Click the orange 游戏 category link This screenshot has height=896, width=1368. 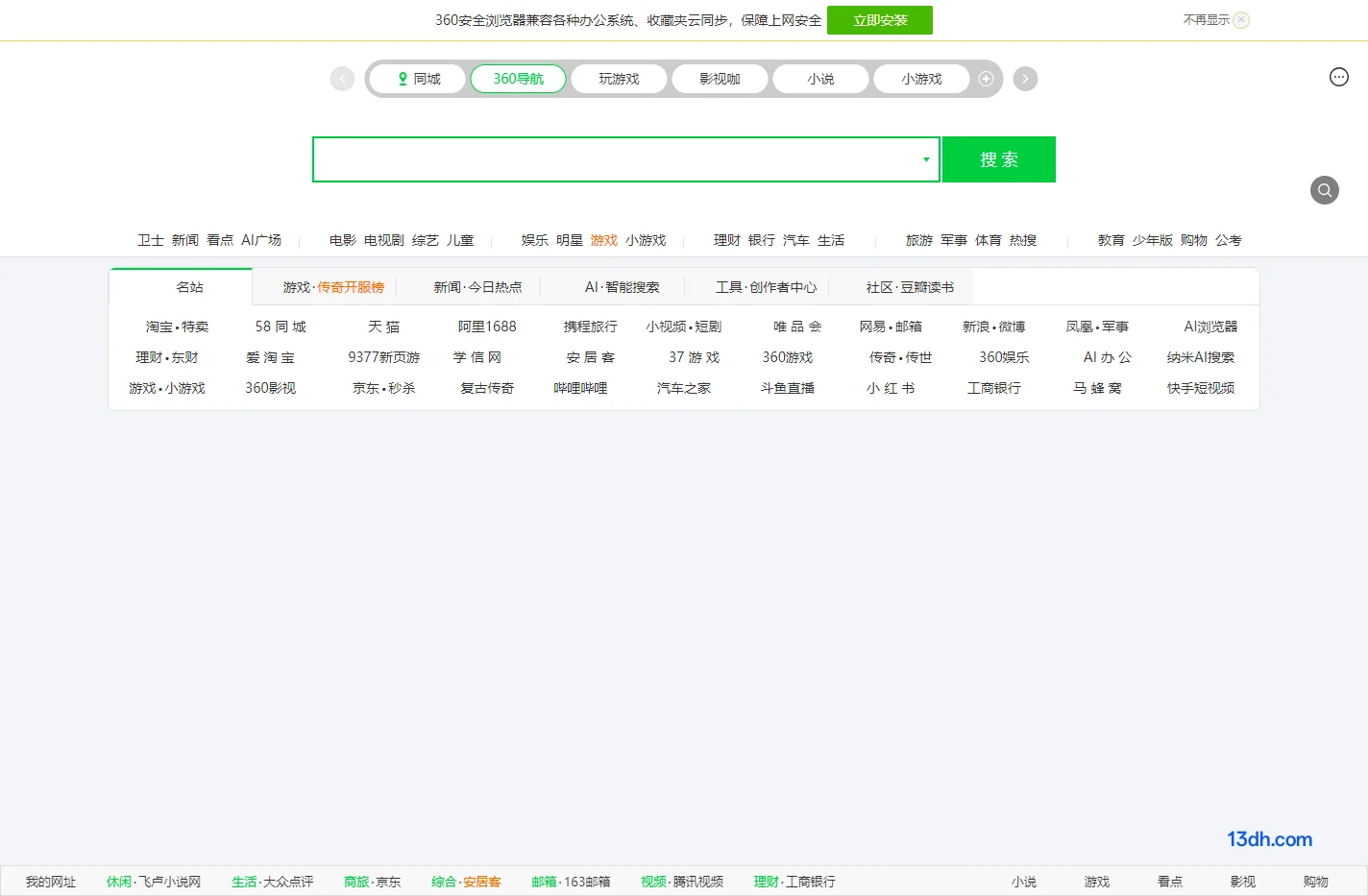point(604,240)
